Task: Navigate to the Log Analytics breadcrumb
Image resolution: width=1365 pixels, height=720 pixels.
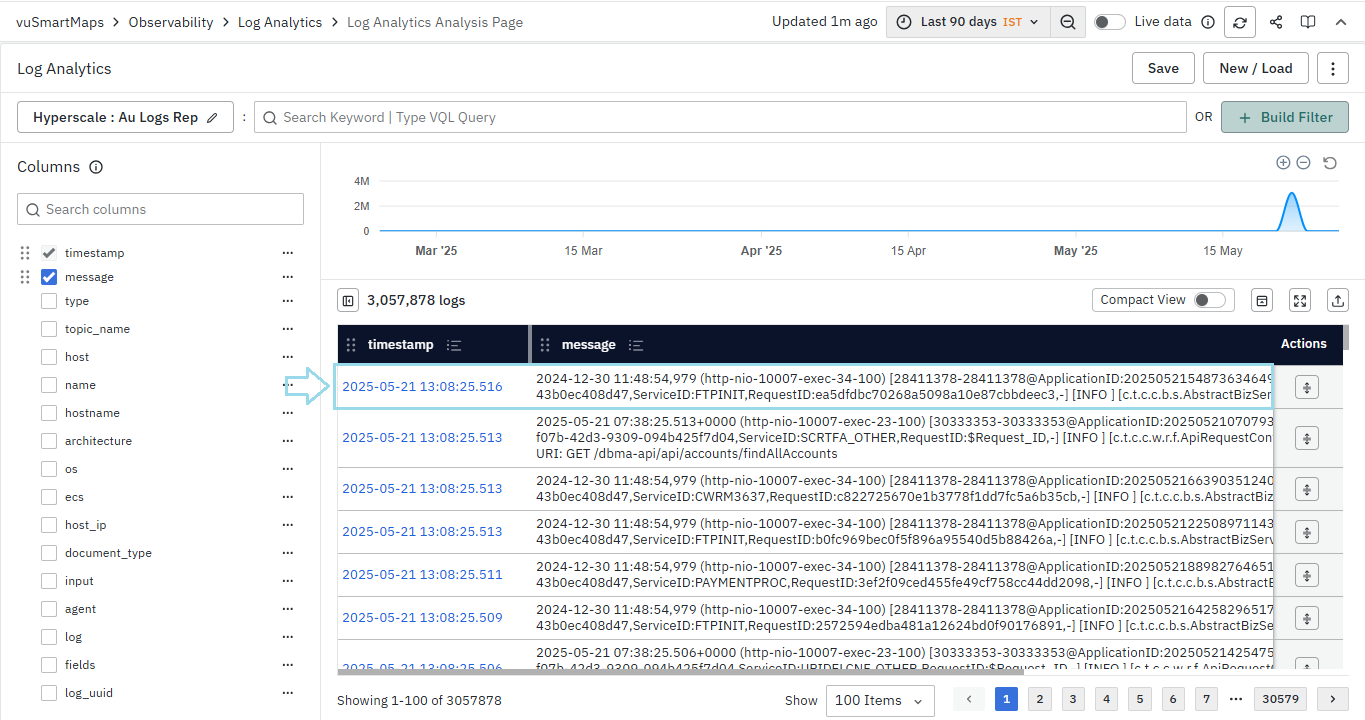Action: pos(280,21)
